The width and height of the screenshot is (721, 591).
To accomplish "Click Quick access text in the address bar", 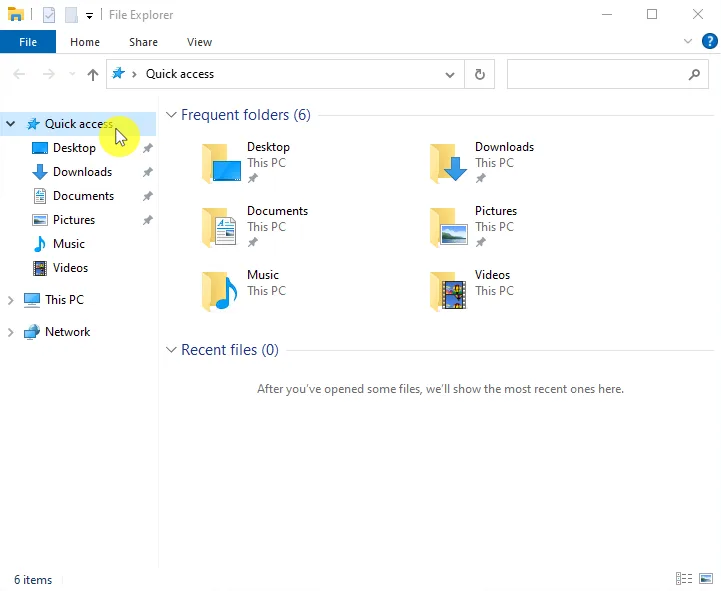I will (x=180, y=74).
